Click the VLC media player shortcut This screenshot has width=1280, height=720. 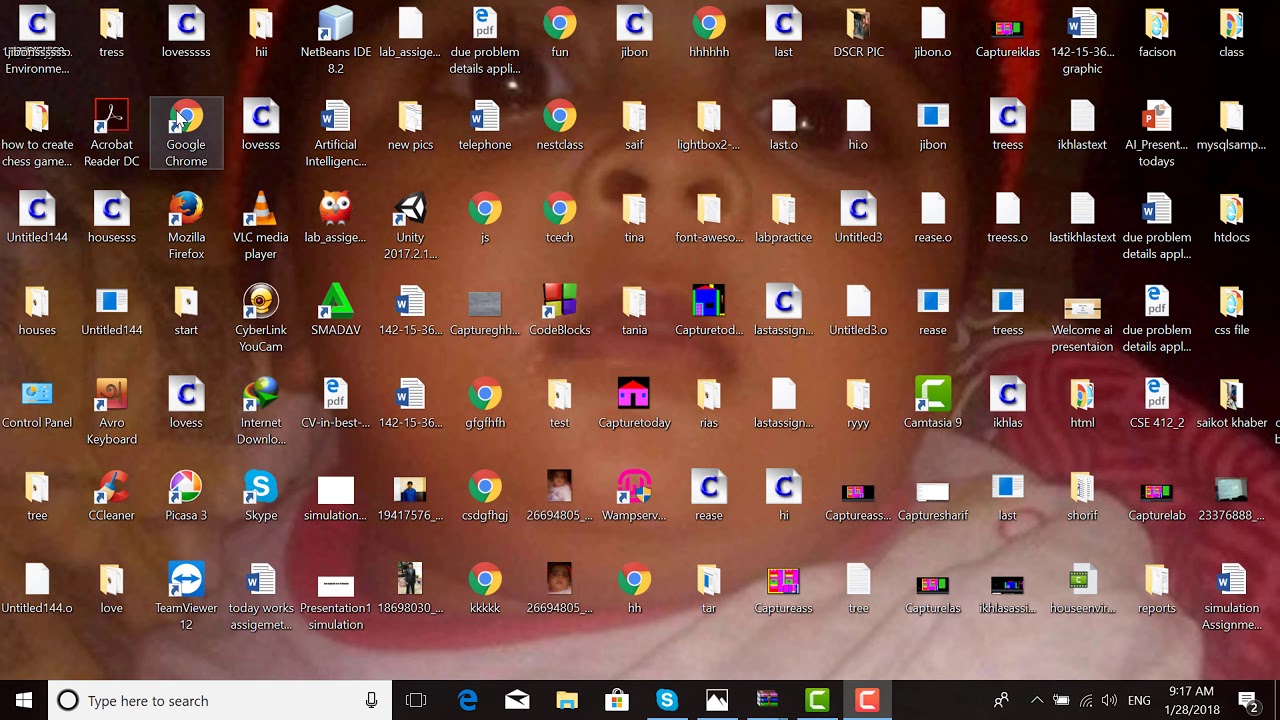(260, 226)
